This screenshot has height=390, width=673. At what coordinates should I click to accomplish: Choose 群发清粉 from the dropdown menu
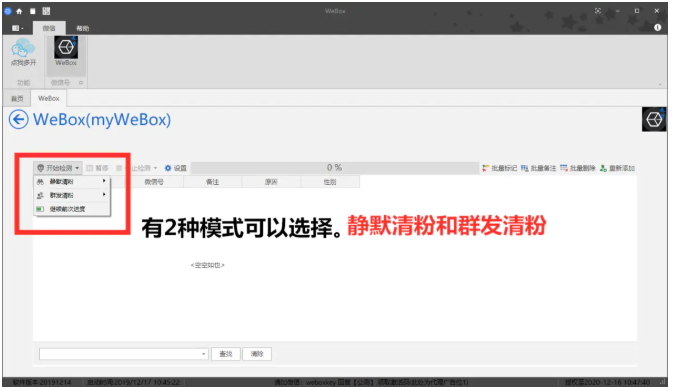coord(72,196)
